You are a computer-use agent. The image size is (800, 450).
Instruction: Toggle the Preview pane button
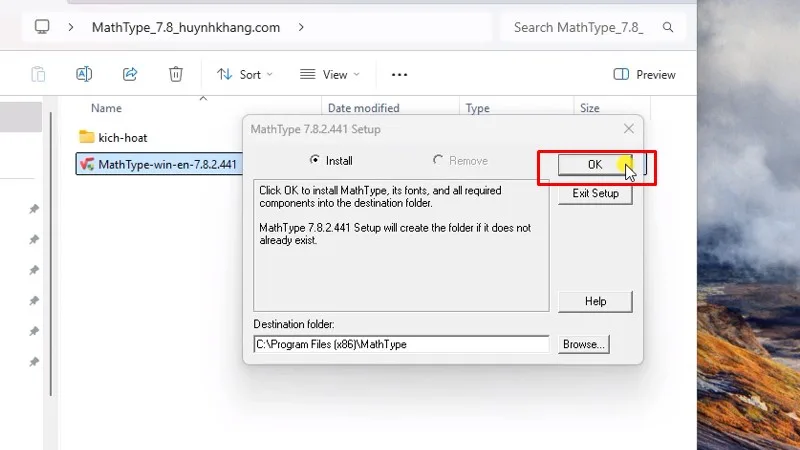644,74
